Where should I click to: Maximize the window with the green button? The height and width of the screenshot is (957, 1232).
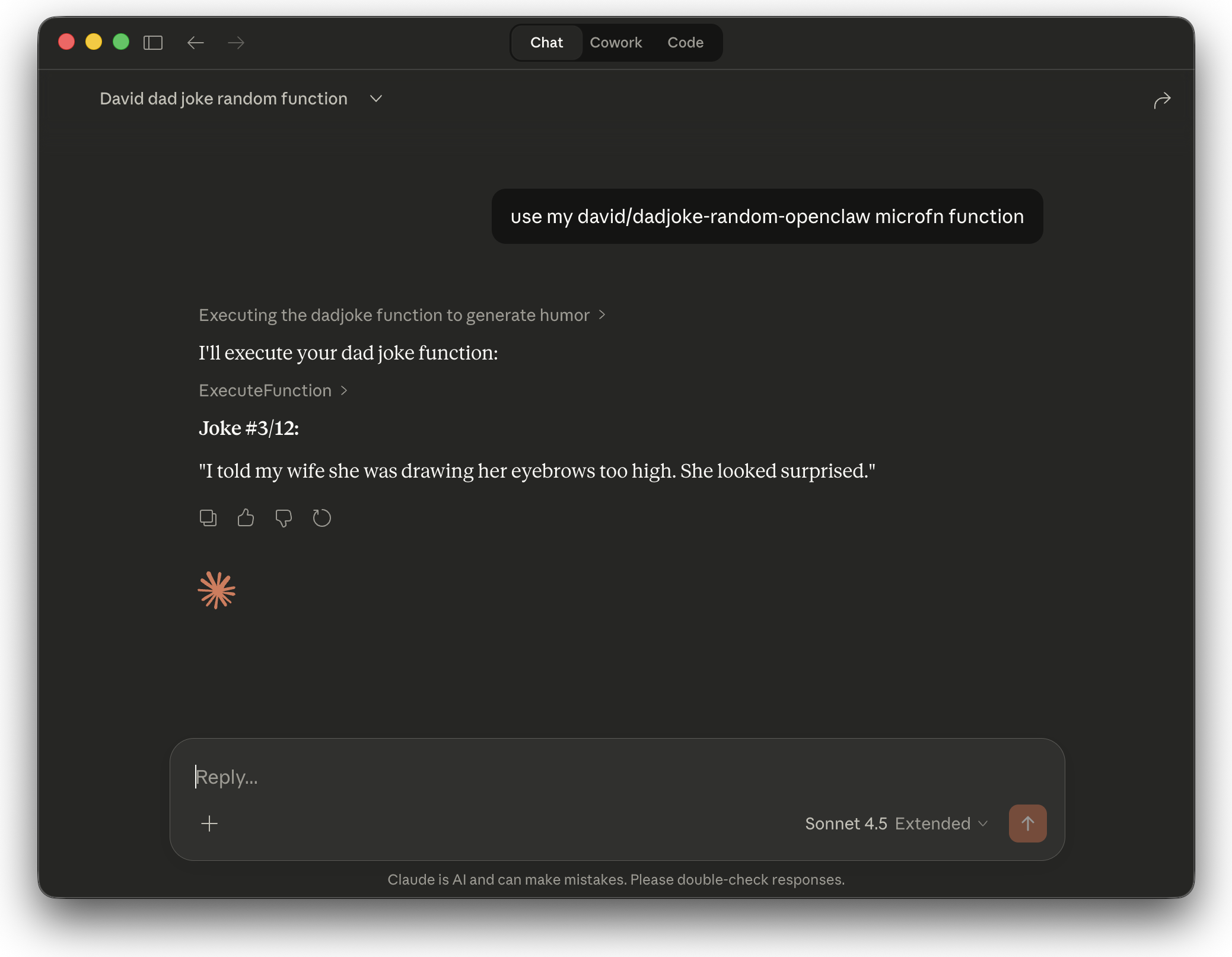121,42
